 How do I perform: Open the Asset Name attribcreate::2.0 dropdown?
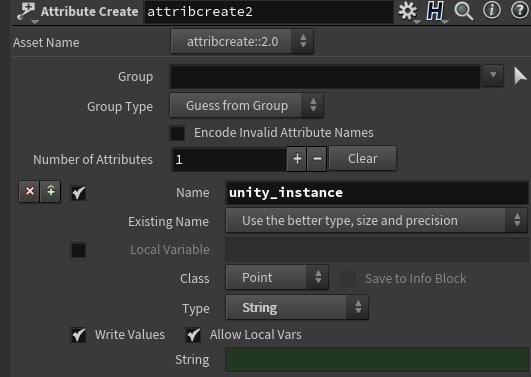tap(242, 42)
